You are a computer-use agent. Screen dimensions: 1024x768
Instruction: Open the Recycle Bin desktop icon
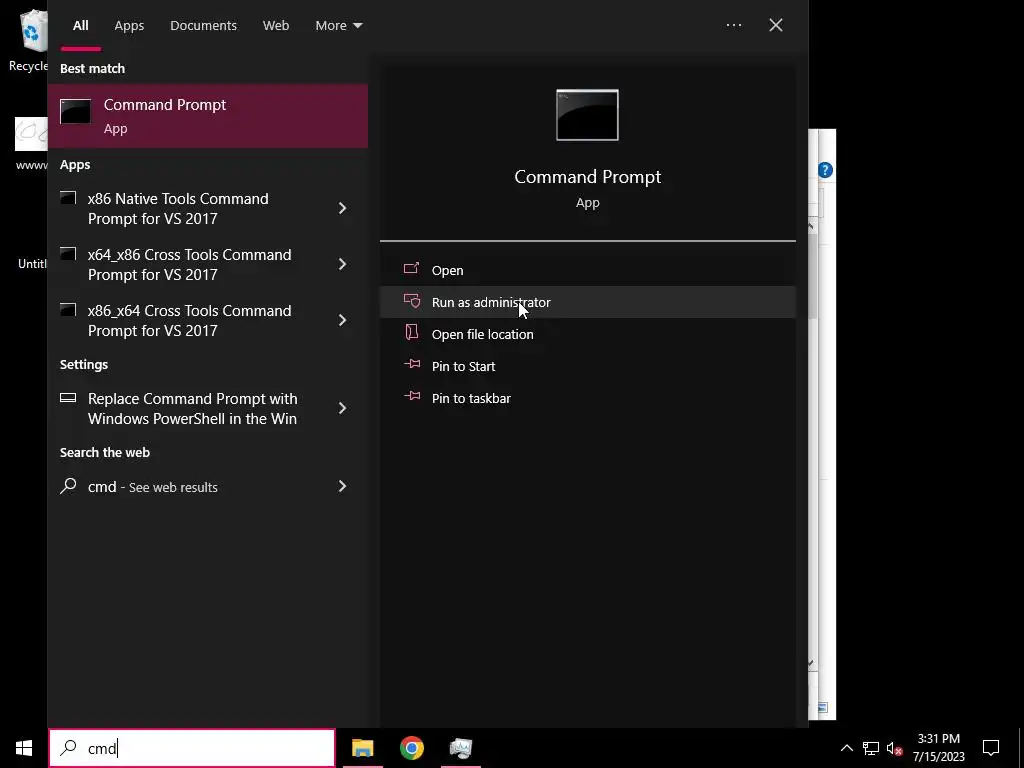click(29, 40)
